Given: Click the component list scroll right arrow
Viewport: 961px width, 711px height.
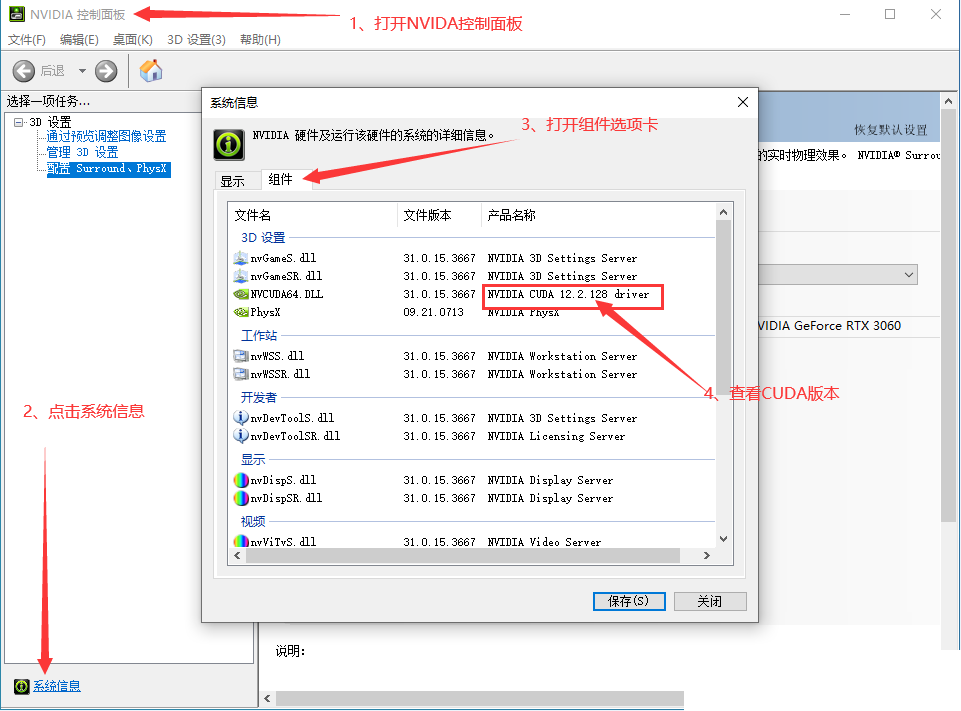Looking at the screenshot, I should 707,555.
